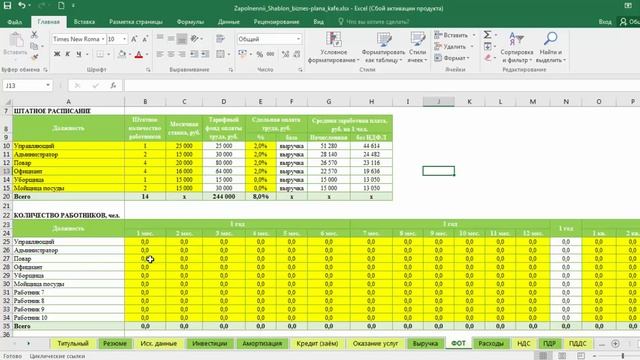Open the Файл menu
This screenshot has width=640, height=360.
pos(15,22)
